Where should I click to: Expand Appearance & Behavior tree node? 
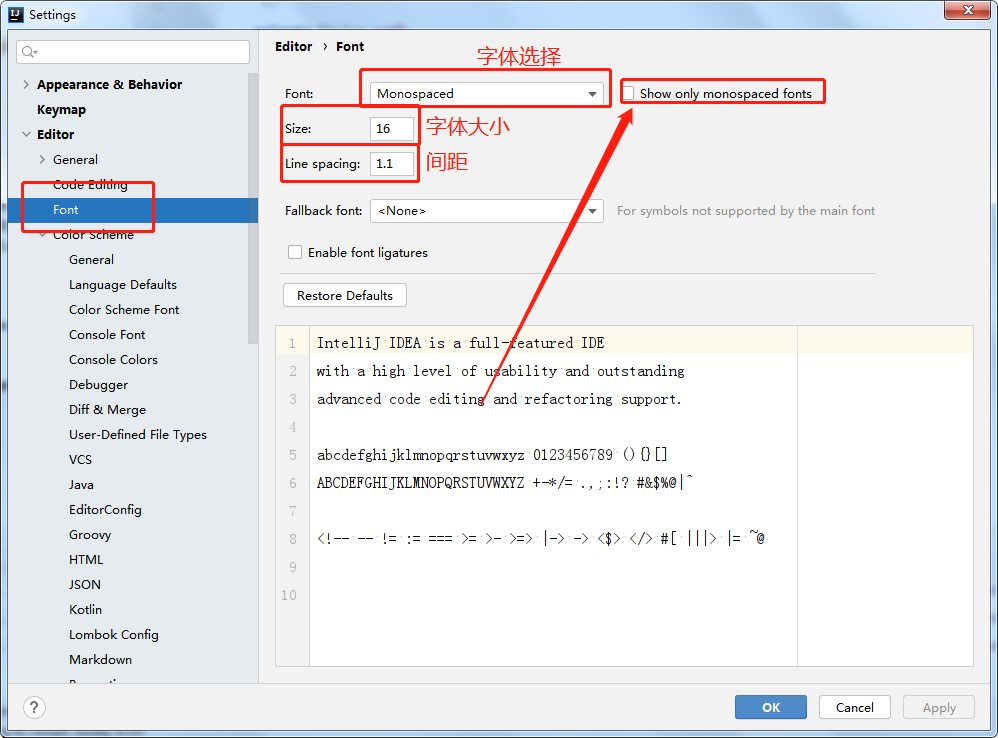(26, 84)
